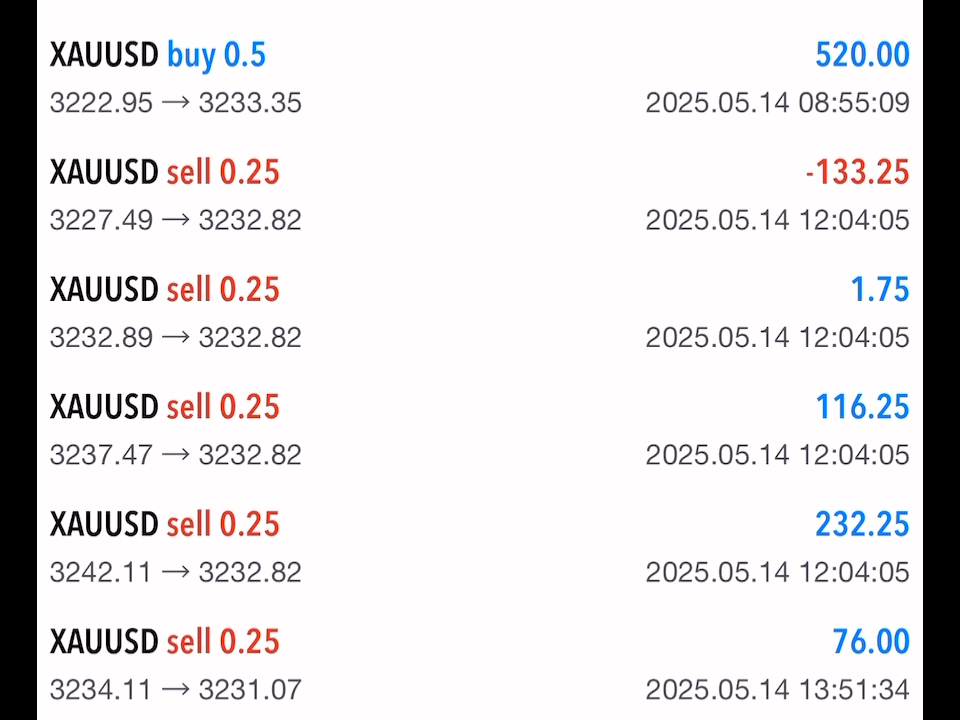Click the 1.75 profit value

point(880,289)
